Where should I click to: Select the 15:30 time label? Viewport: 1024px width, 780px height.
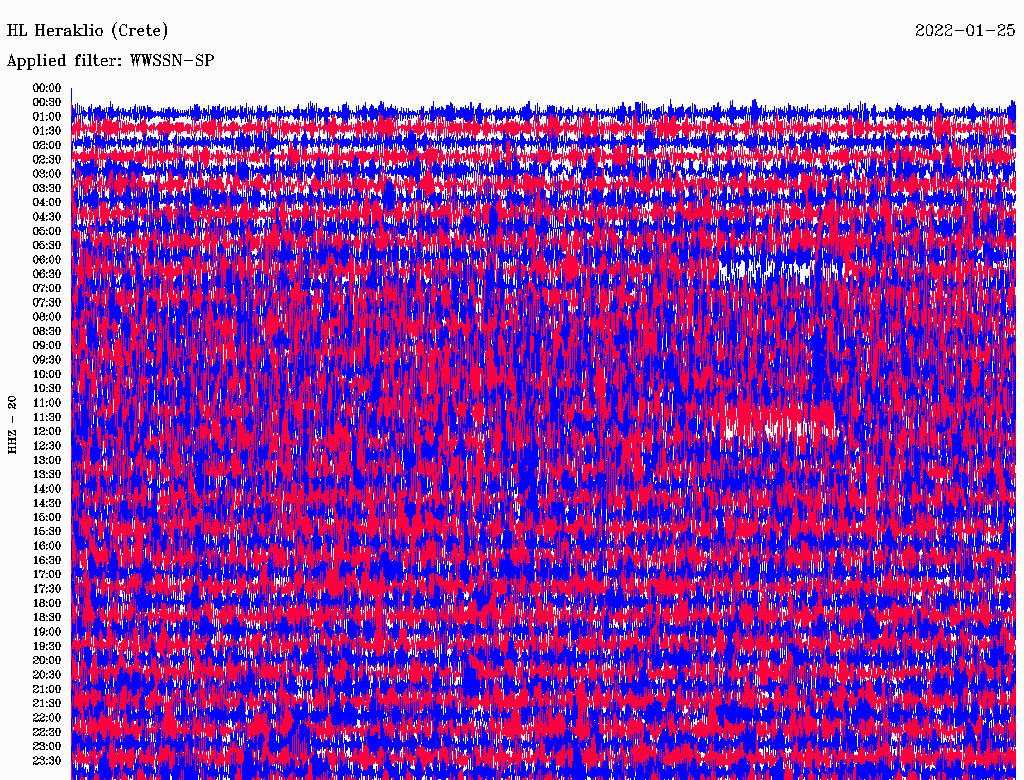(x=47, y=532)
